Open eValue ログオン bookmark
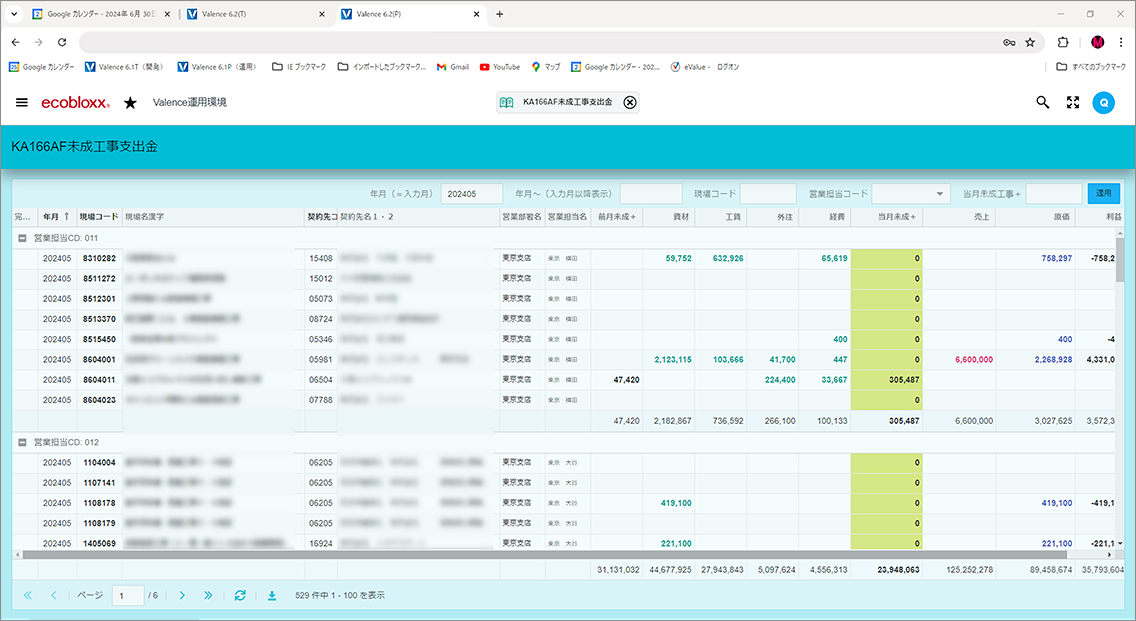Viewport: 1136px width, 621px height. click(x=705, y=67)
